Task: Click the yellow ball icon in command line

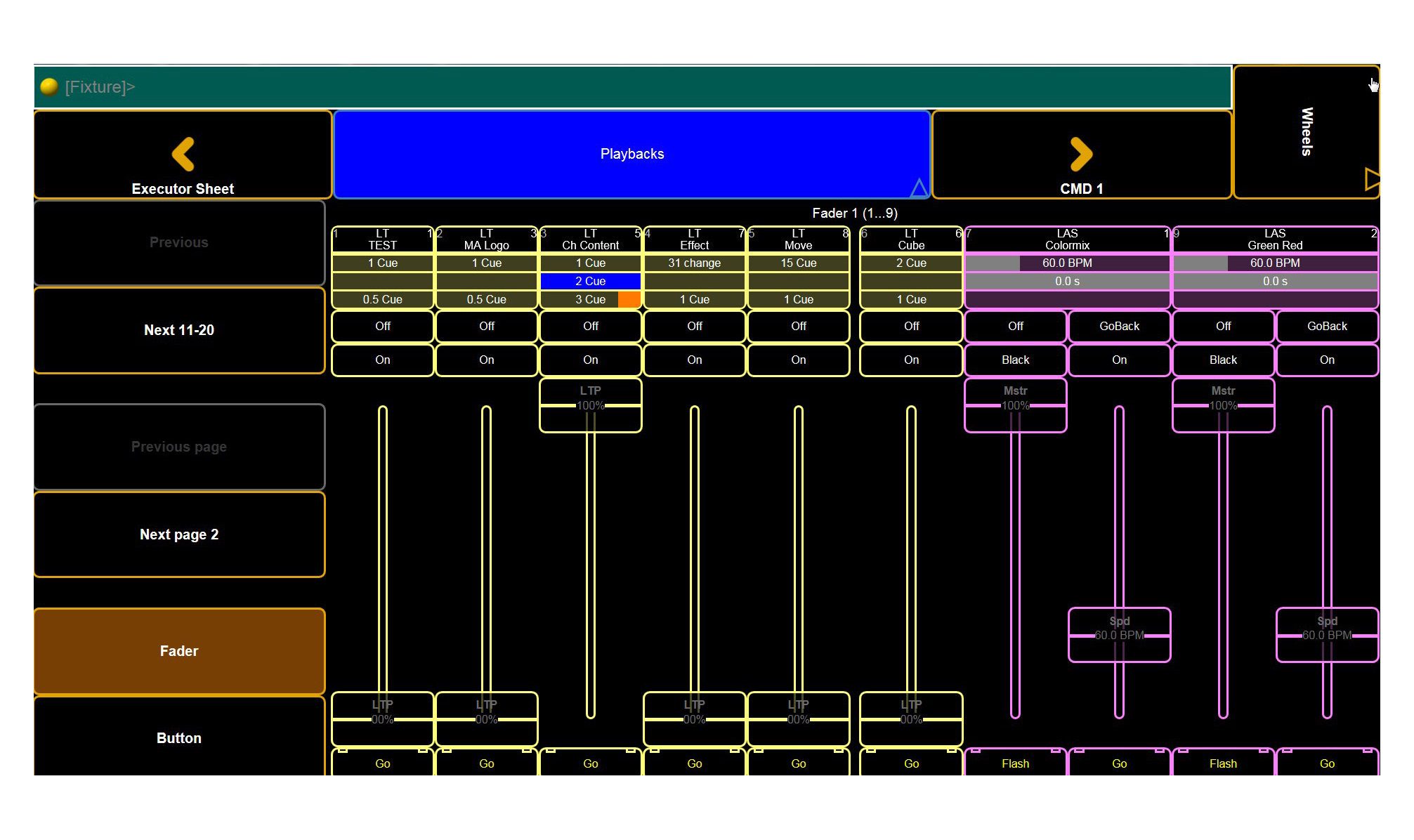Action: (49, 87)
